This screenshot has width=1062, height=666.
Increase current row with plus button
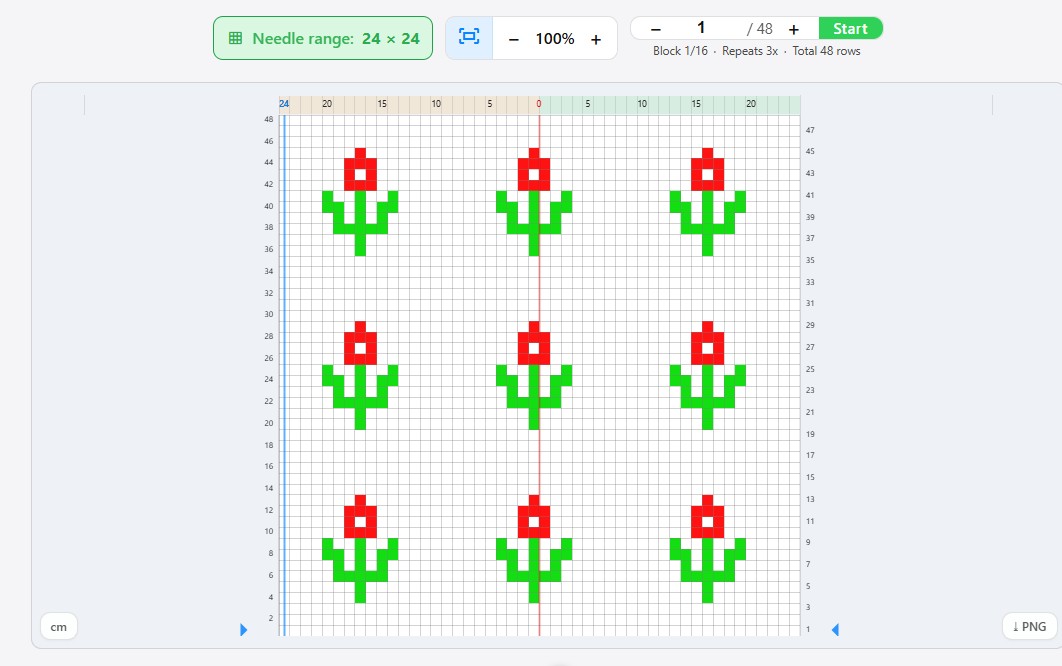coord(794,29)
